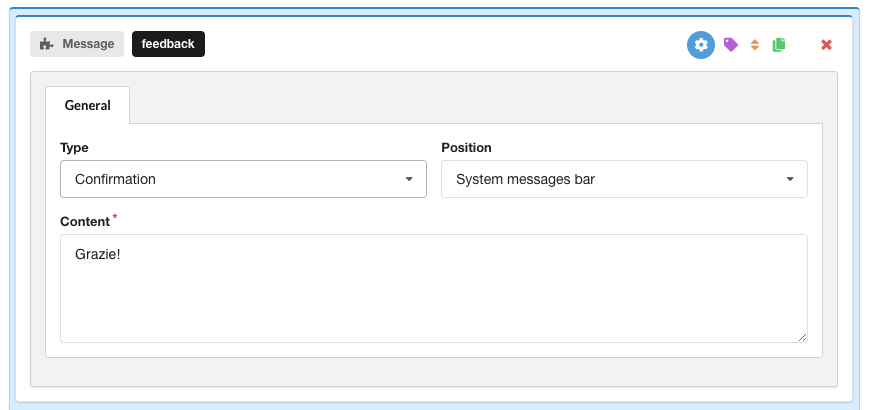Click the black feedback label

[168, 44]
